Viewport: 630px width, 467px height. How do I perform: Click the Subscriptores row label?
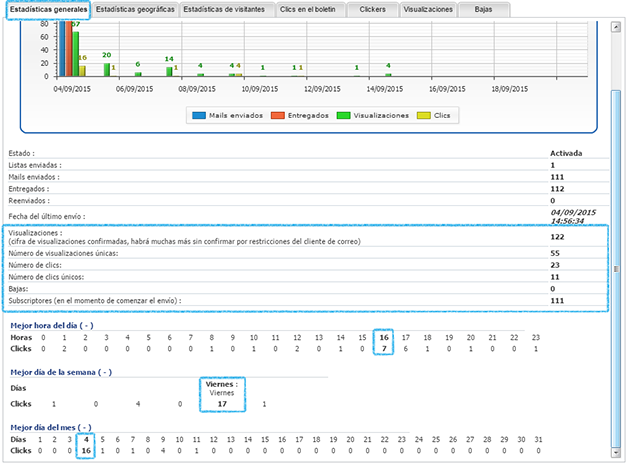point(95,301)
